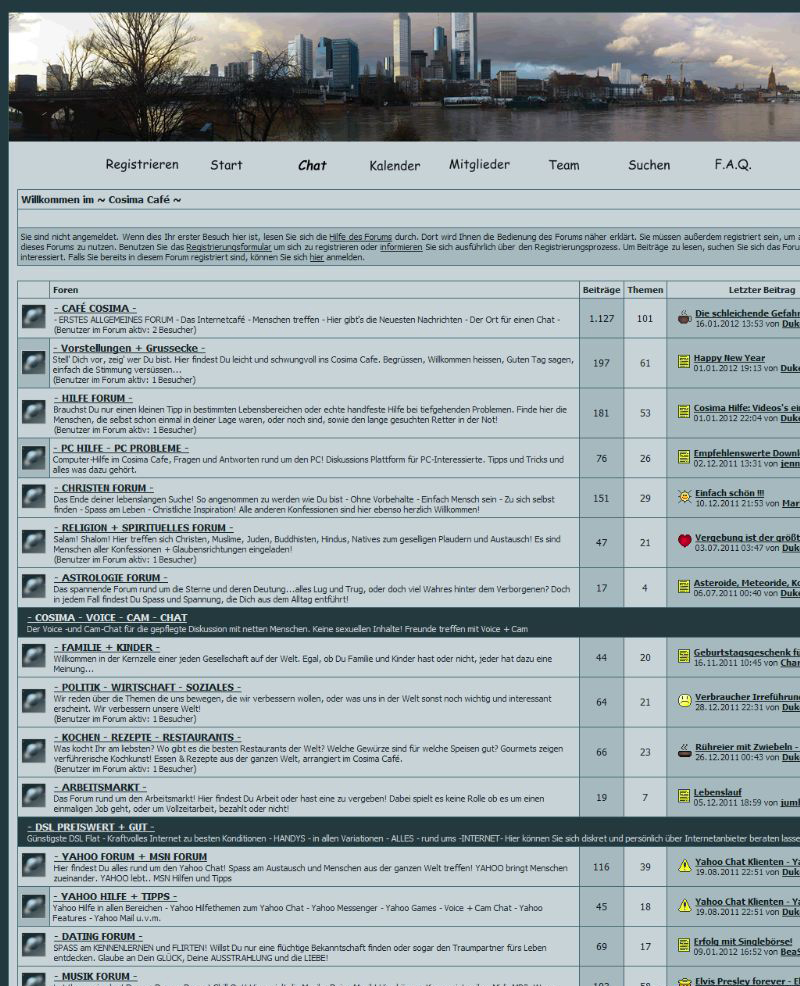Click the status icon beside YAHOO FORUM + MSN FORUM
The image size is (800, 986).
(x=33, y=866)
